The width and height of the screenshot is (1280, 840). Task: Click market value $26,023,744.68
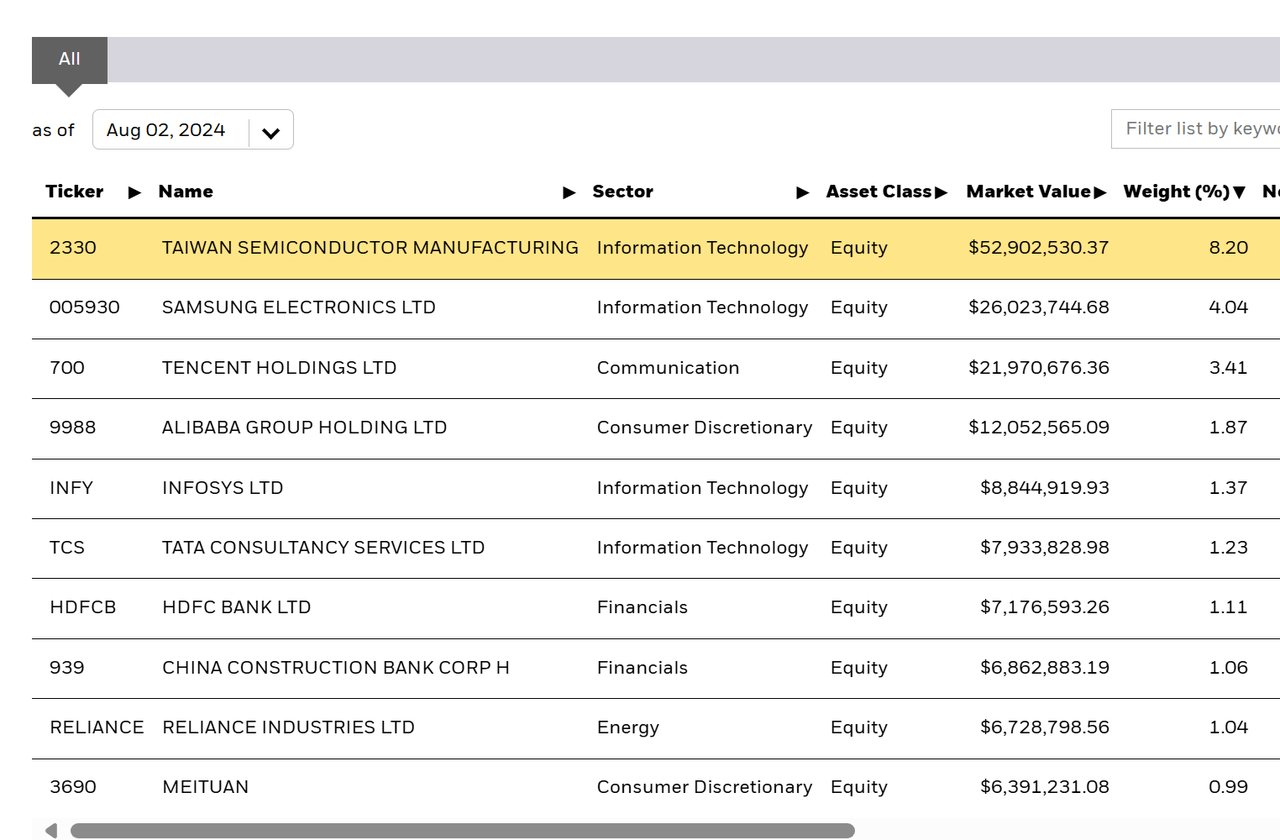coord(1038,307)
